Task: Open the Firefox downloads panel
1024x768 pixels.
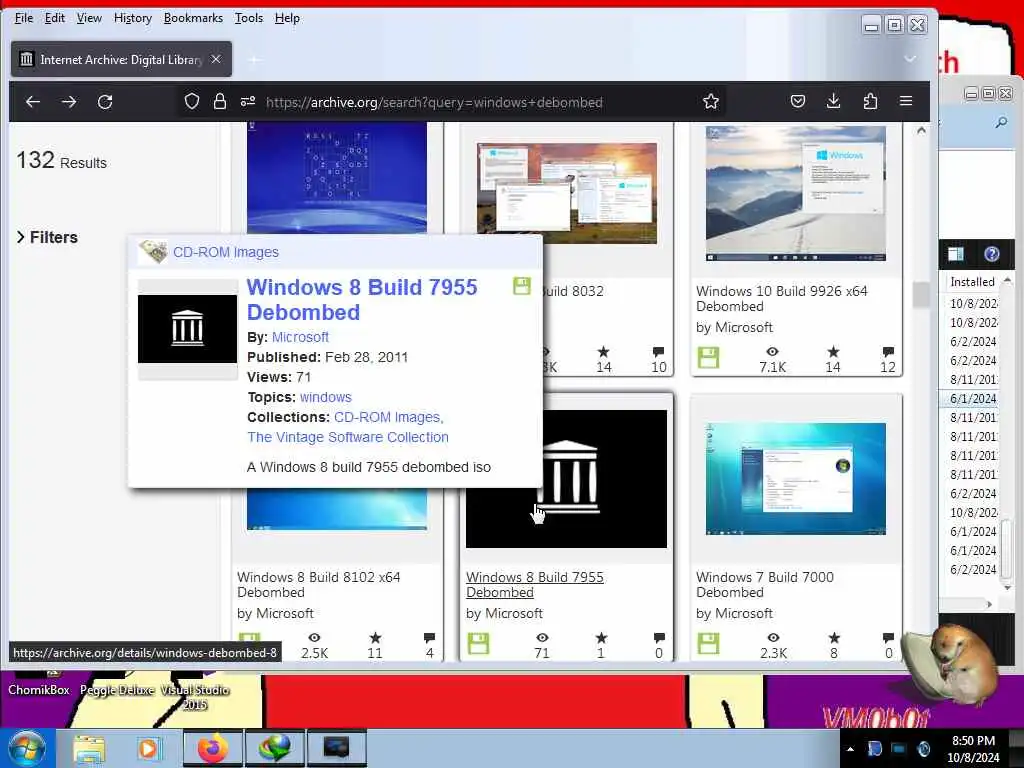Action: pyautogui.click(x=833, y=101)
